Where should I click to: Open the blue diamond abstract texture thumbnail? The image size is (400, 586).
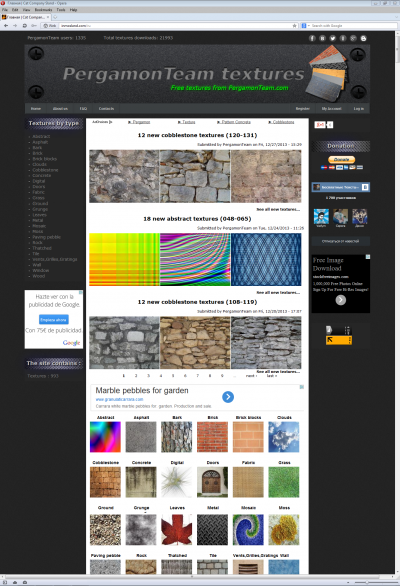click(x=266, y=259)
